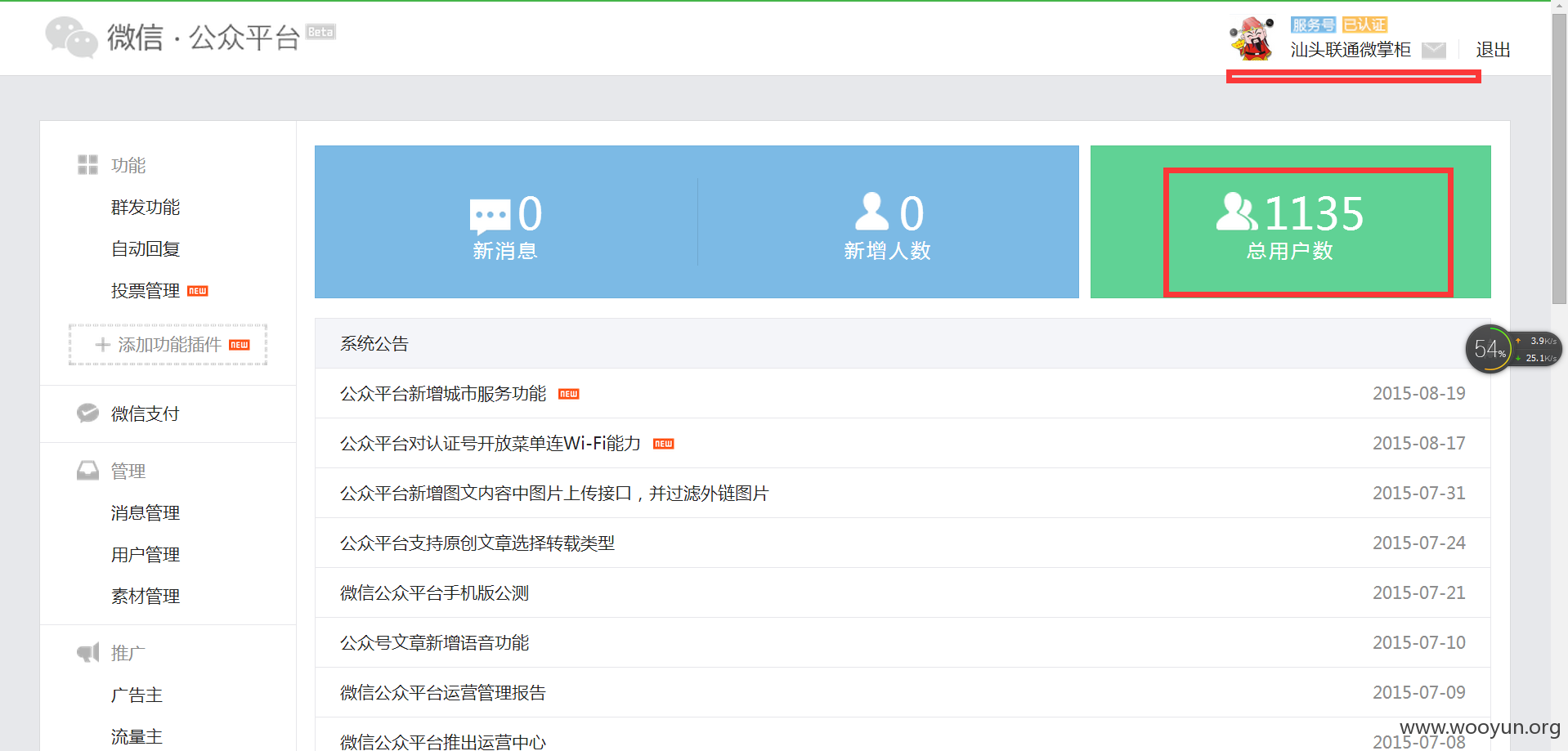Click the new badge beside 城市服务功能 announcement

pos(568,394)
